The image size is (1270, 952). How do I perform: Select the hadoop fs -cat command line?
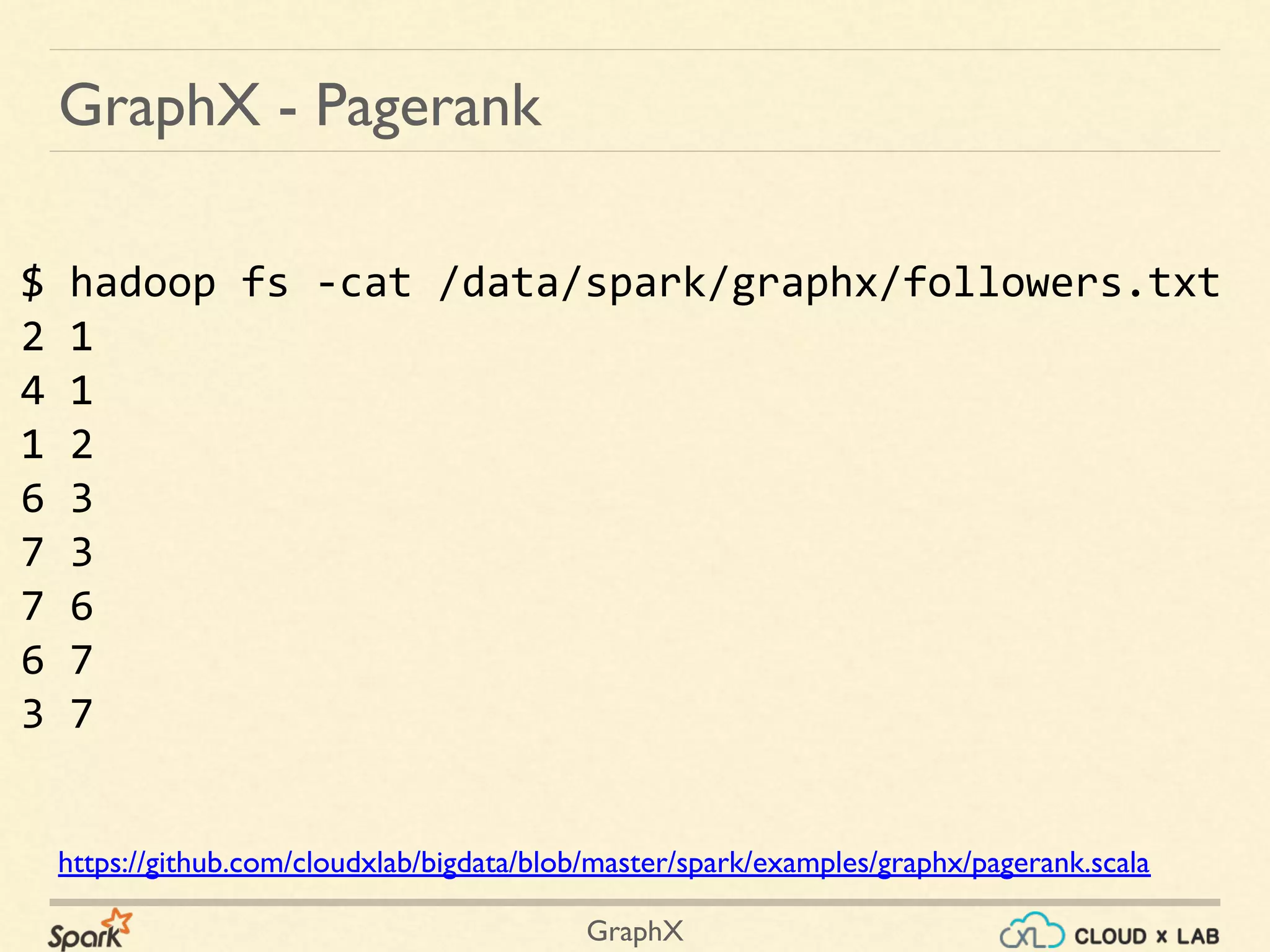point(621,283)
